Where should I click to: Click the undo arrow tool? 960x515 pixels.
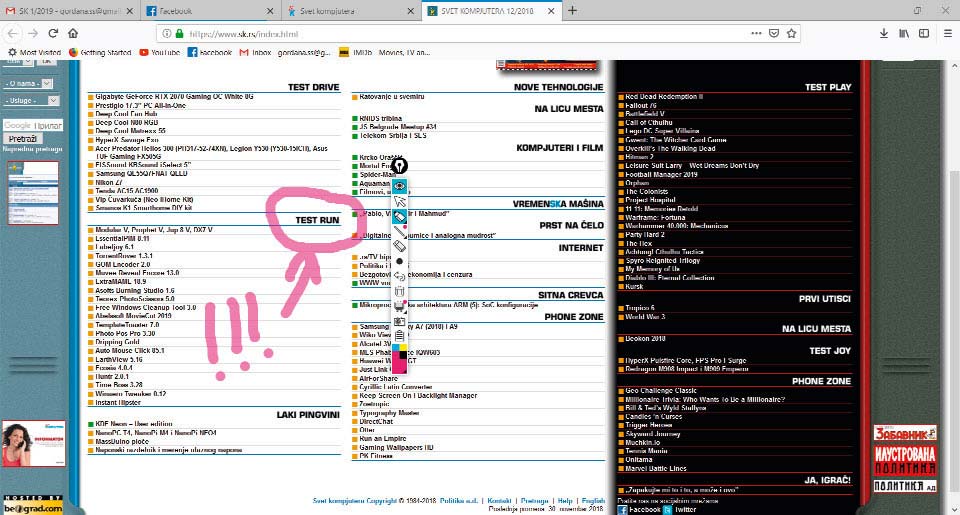[x=399, y=276]
